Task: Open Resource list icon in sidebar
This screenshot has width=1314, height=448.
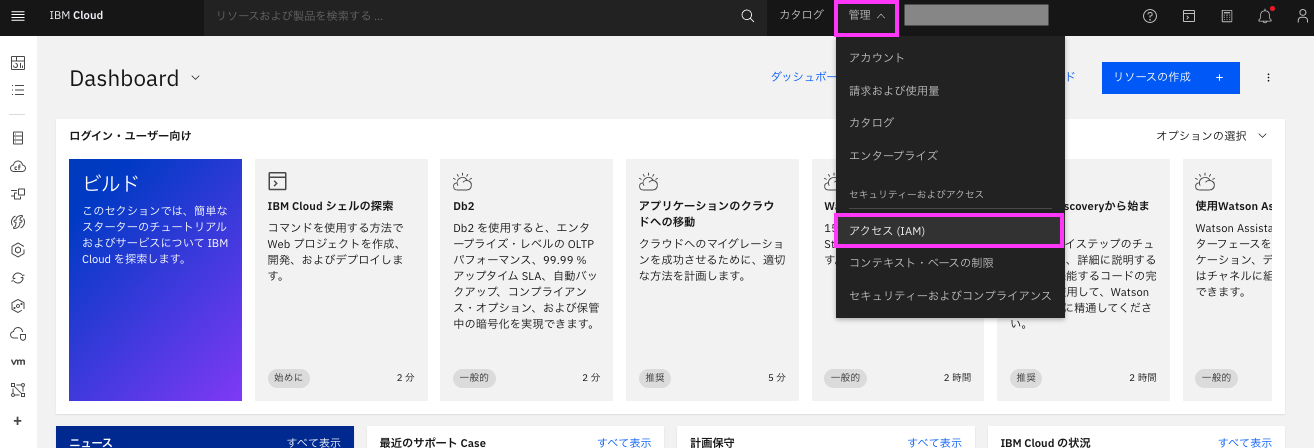Action: (17, 90)
